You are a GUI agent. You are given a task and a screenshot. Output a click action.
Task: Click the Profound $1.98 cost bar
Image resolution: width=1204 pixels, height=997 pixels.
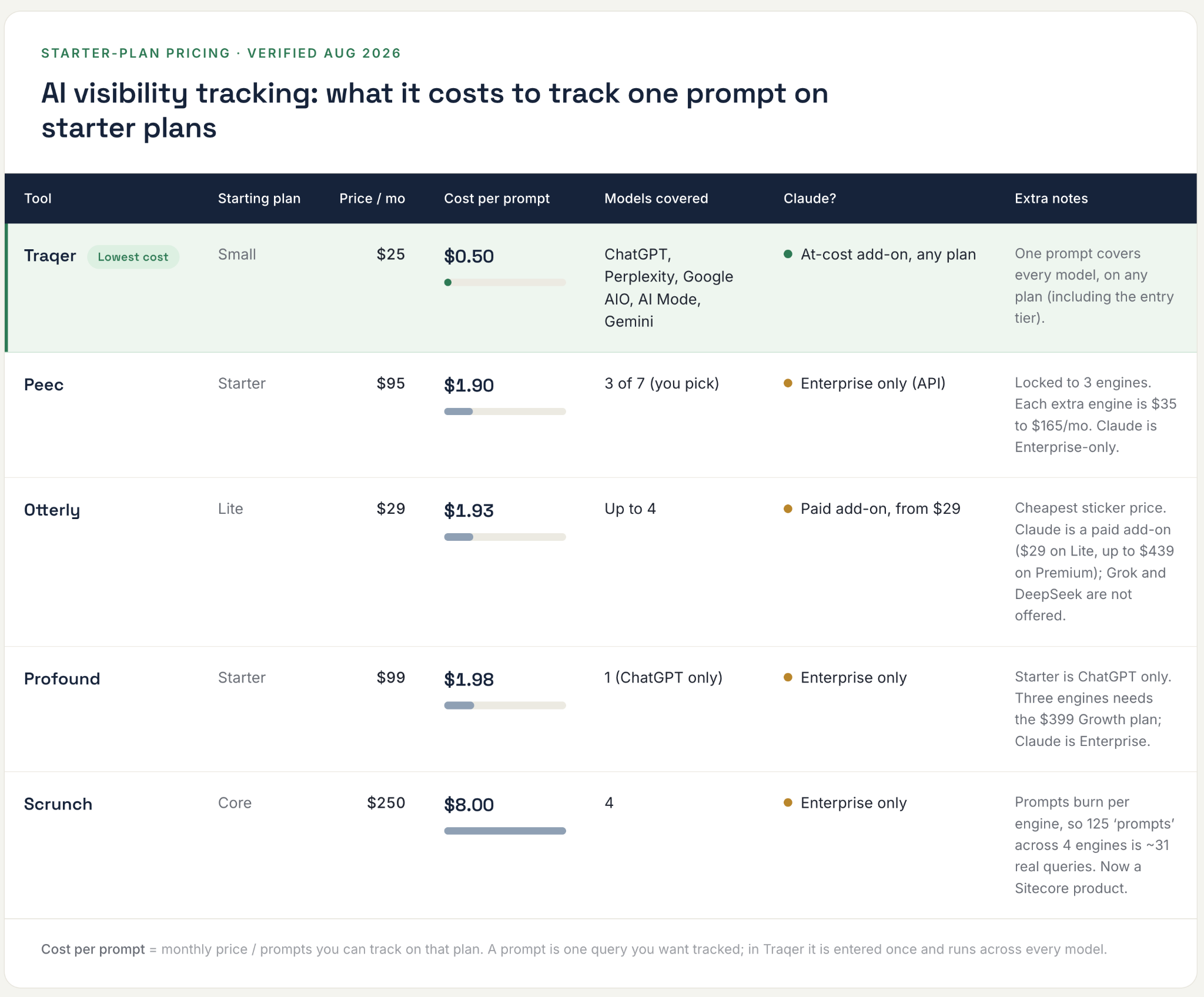[x=505, y=705]
